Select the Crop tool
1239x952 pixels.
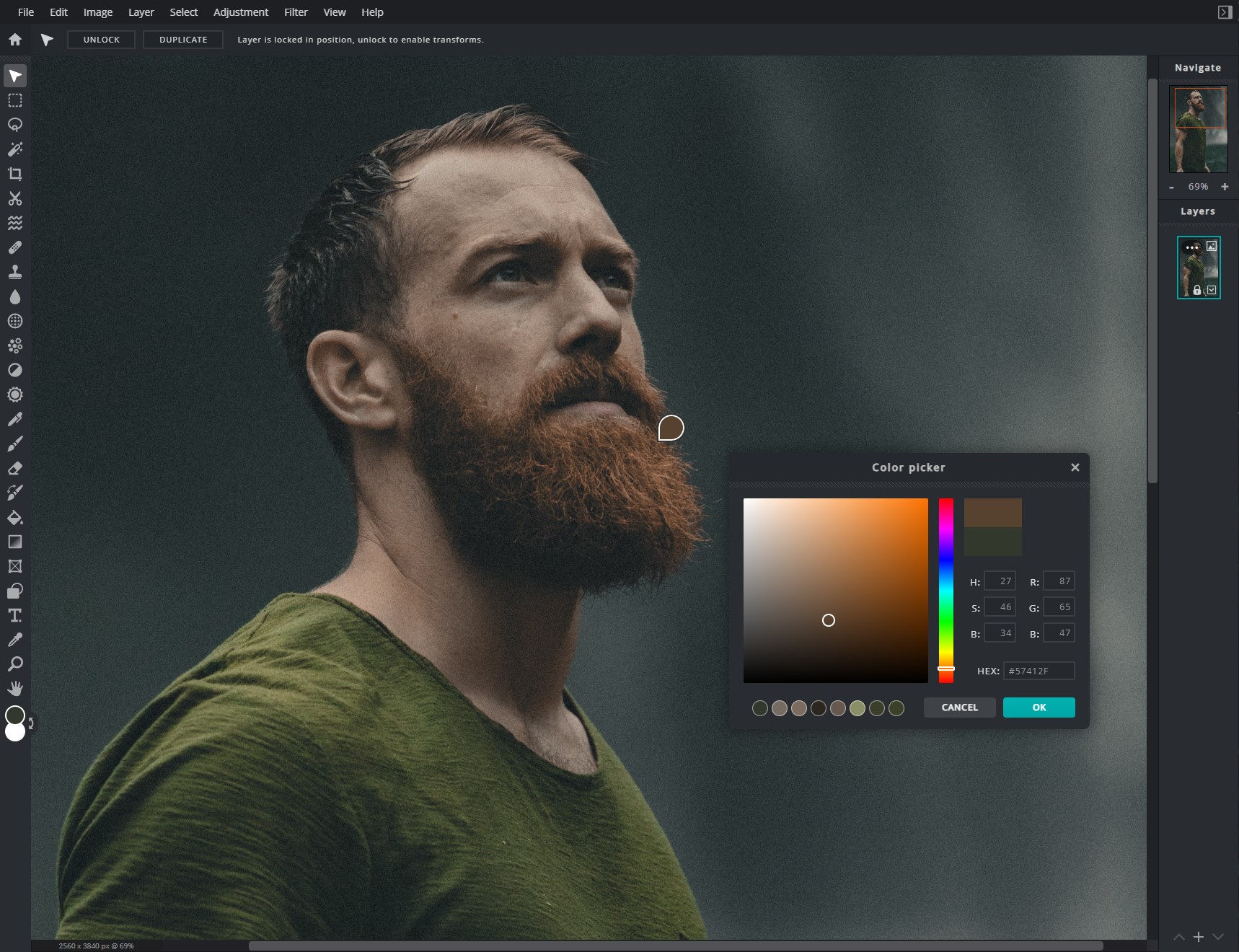pyautogui.click(x=15, y=174)
